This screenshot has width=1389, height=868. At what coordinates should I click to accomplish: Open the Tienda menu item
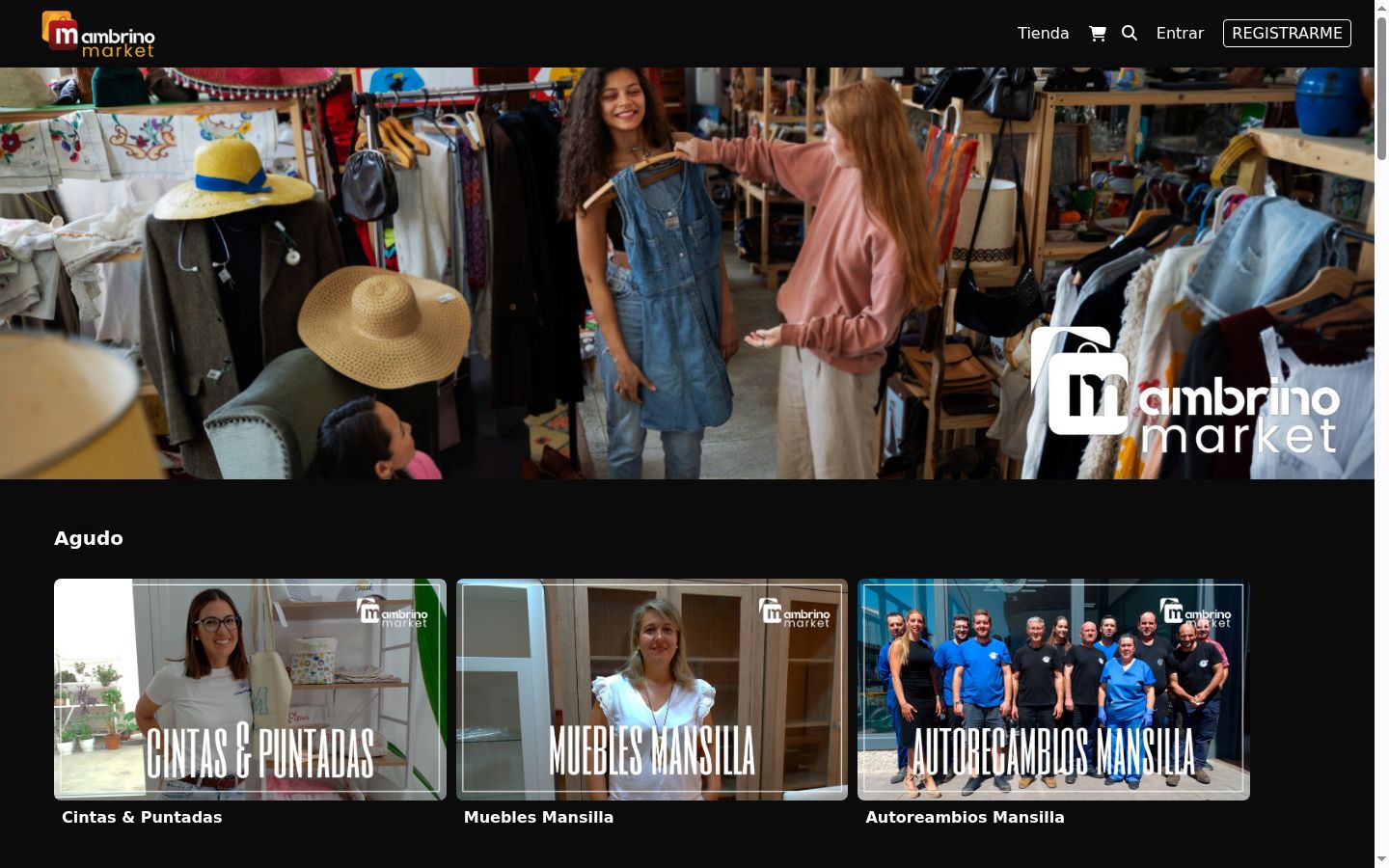click(x=1044, y=33)
